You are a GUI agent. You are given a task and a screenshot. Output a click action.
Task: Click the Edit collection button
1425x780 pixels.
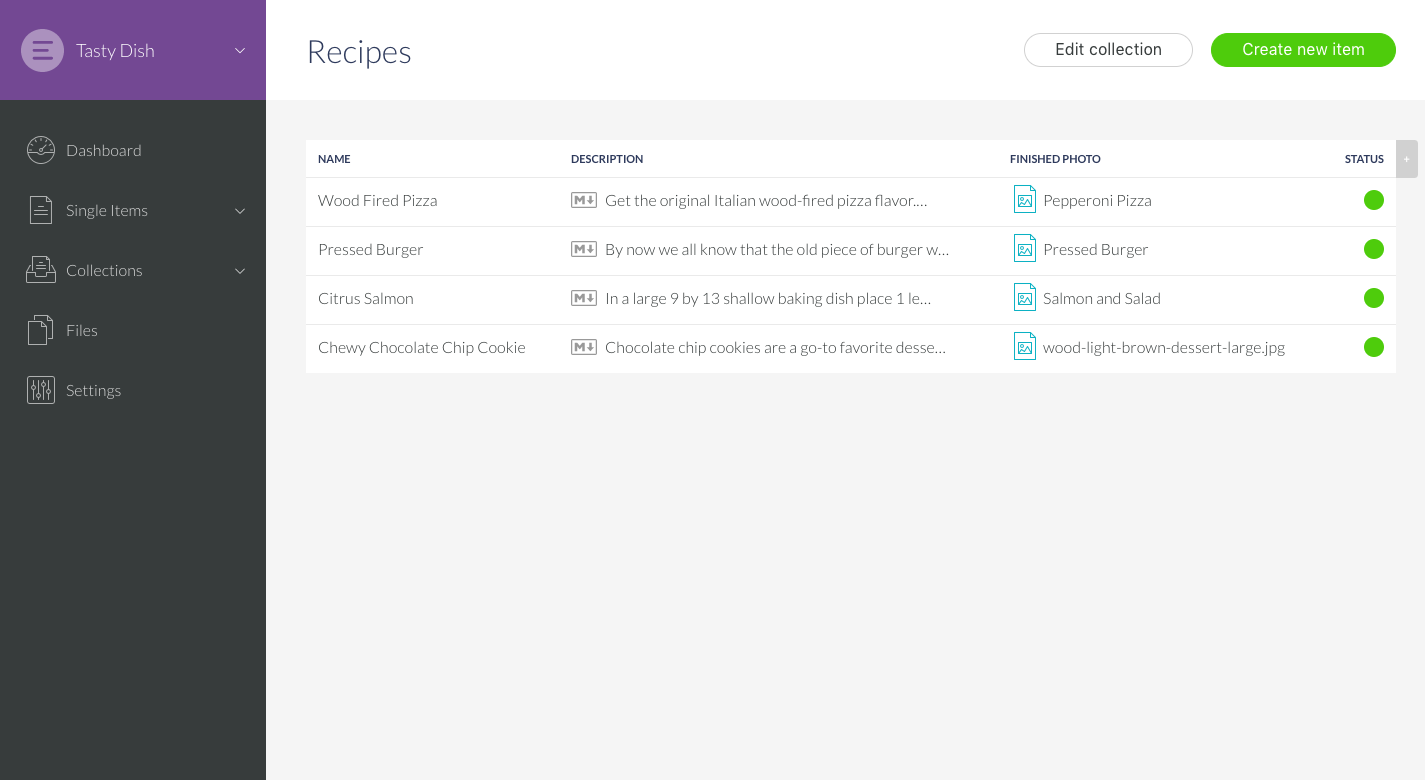coord(1108,50)
